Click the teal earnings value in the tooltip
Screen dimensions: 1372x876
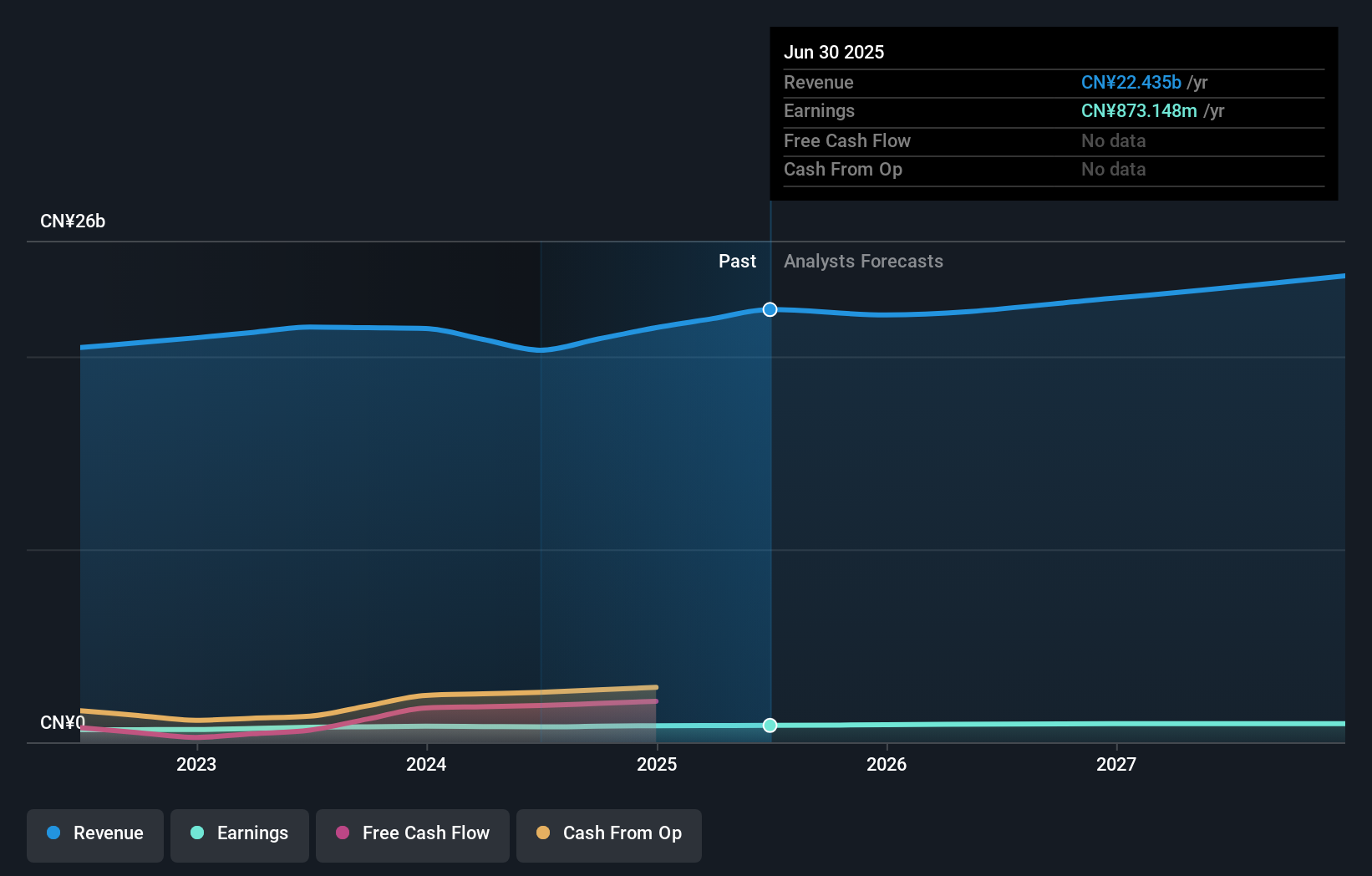click(1138, 111)
